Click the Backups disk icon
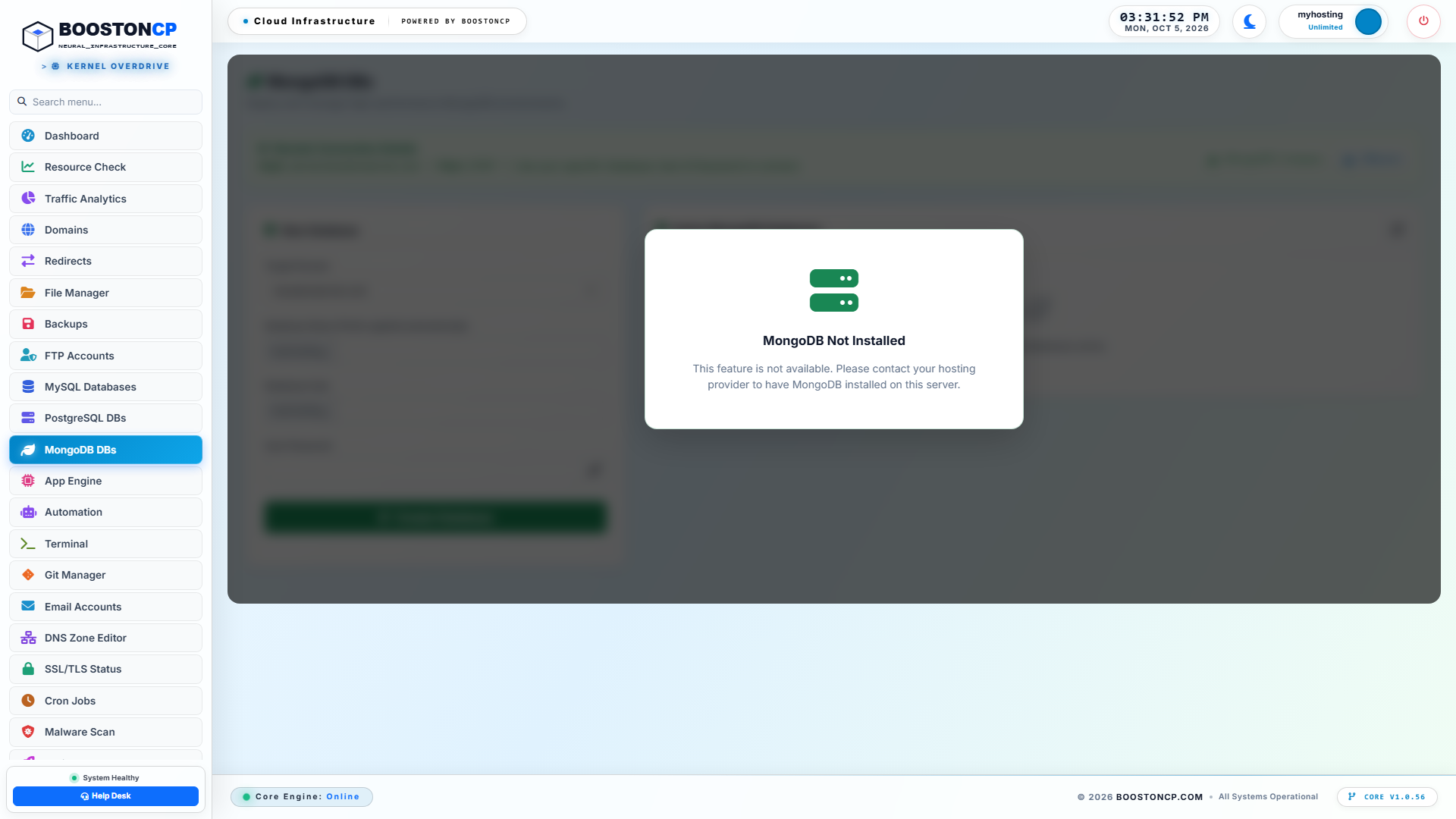This screenshot has height=819, width=1456. pos(28,324)
